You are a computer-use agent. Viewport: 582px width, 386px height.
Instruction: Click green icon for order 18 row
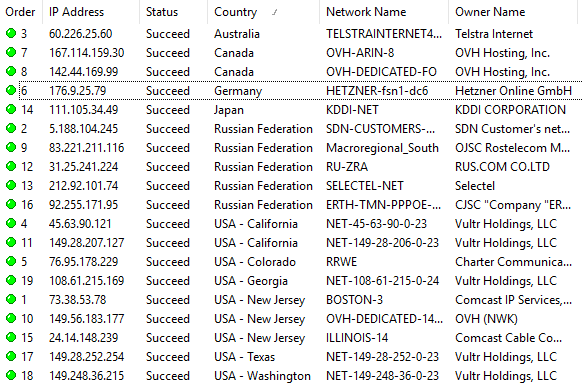[11, 375]
